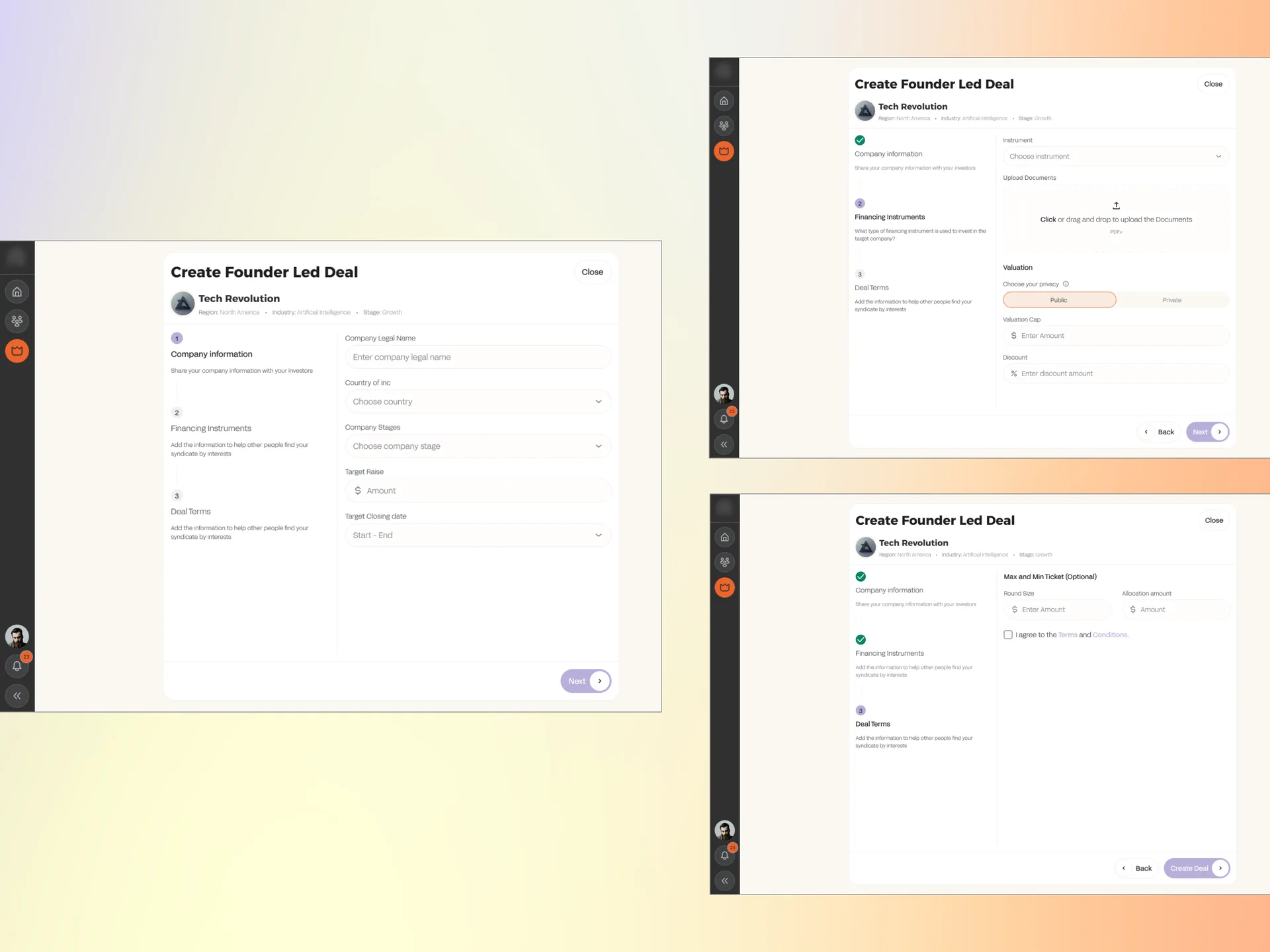Viewport: 1270px width, 952px height.
Task: Click Target Raise Amount field
Action: click(x=478, y=491)
